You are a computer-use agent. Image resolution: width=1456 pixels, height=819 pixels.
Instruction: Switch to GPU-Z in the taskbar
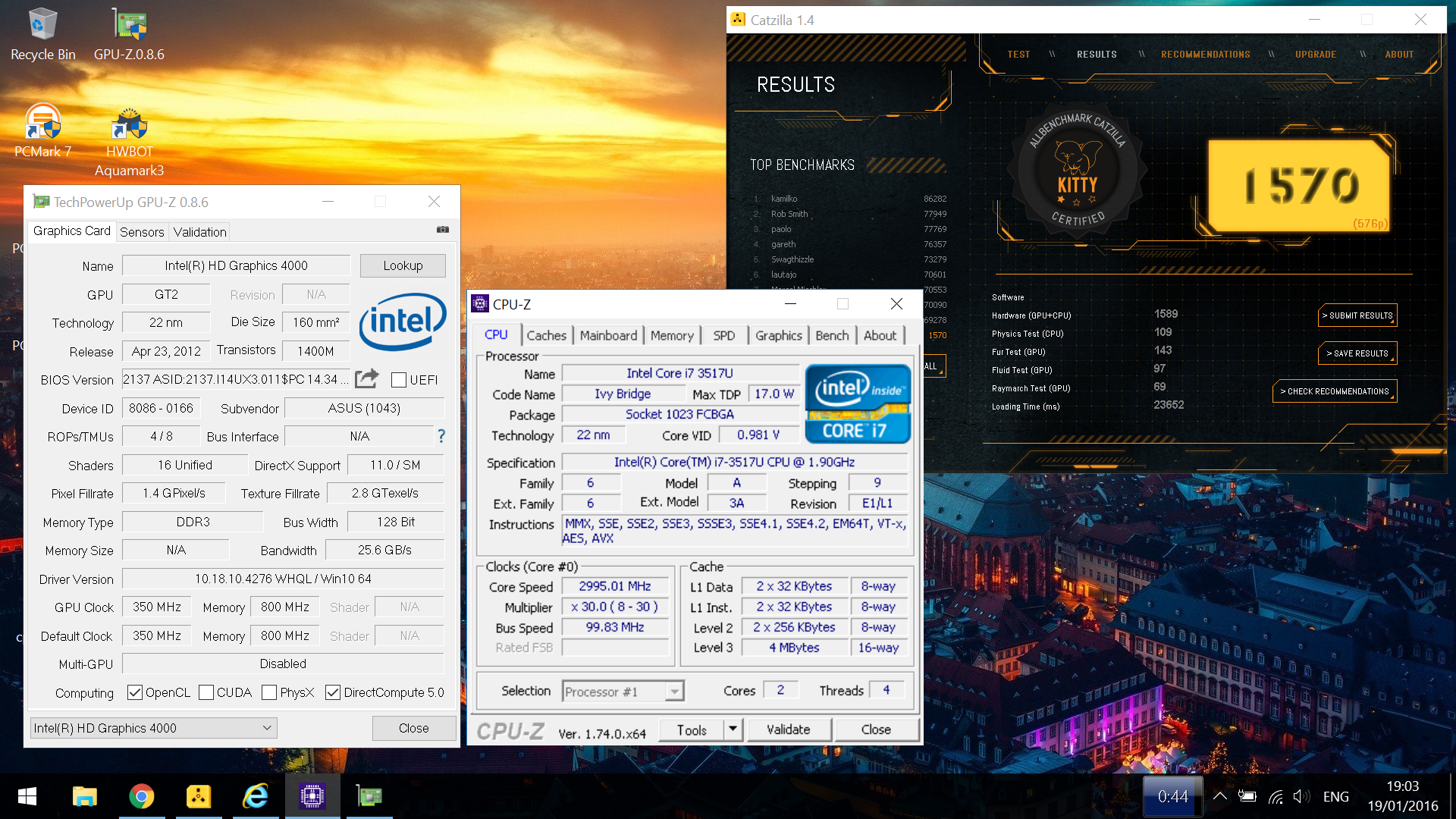click(x=369, y=796)
